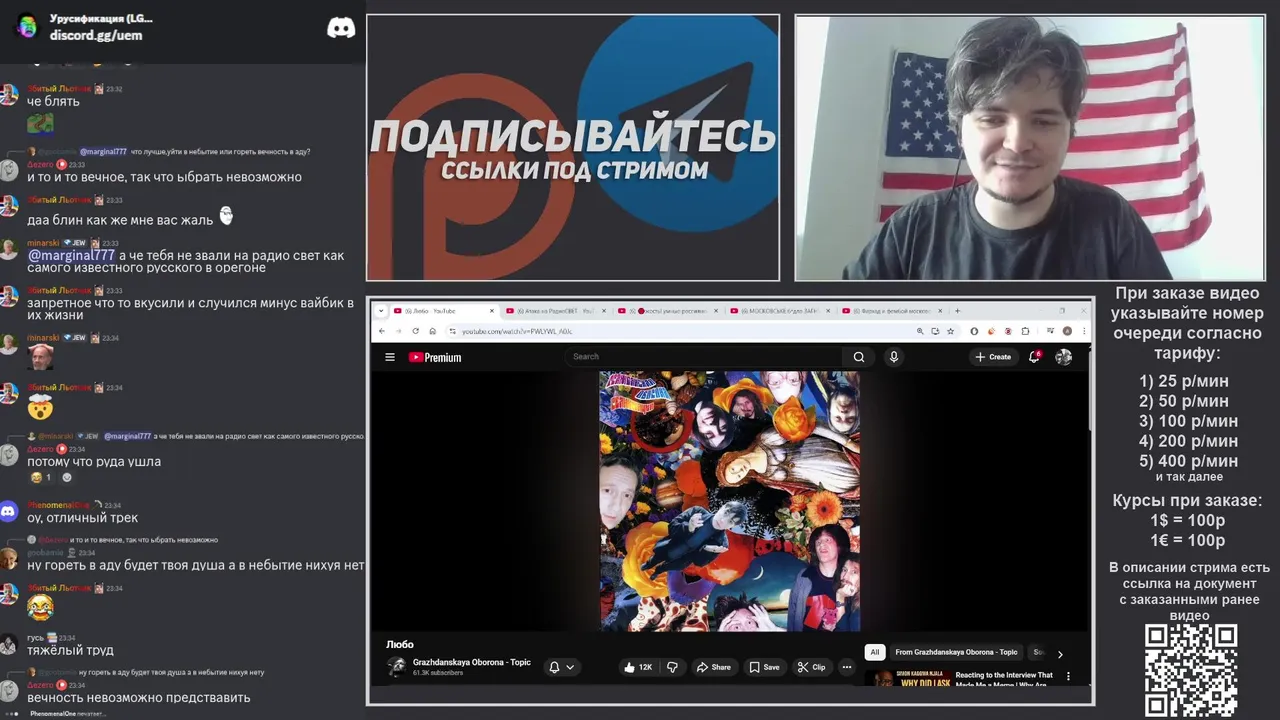This screenshot has width=1280, height=720.
Task: Go forward with the browser forward arrow
Action: click(398, 331)
